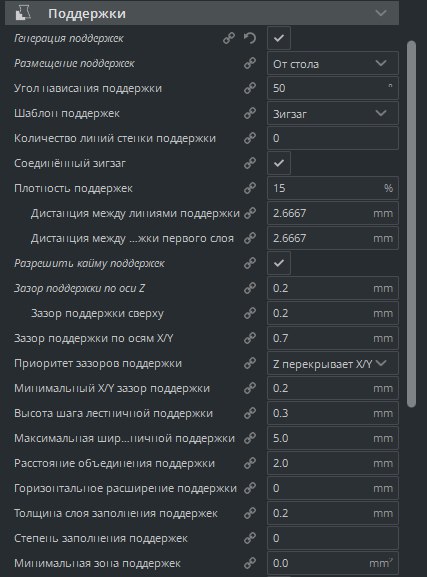Open Приоритет зазоров поддержки dropdown
427x577 pixels.
click(333, 364)
